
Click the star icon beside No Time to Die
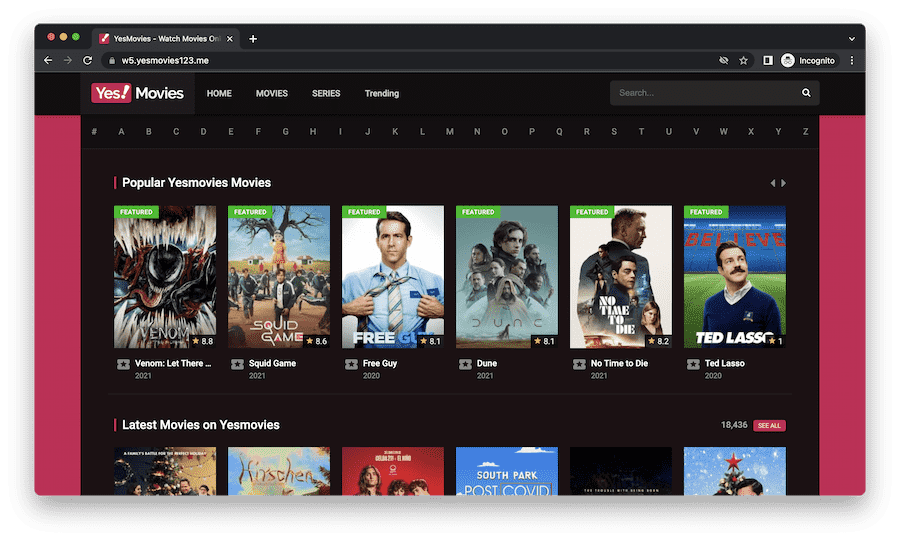coord(579,364)
